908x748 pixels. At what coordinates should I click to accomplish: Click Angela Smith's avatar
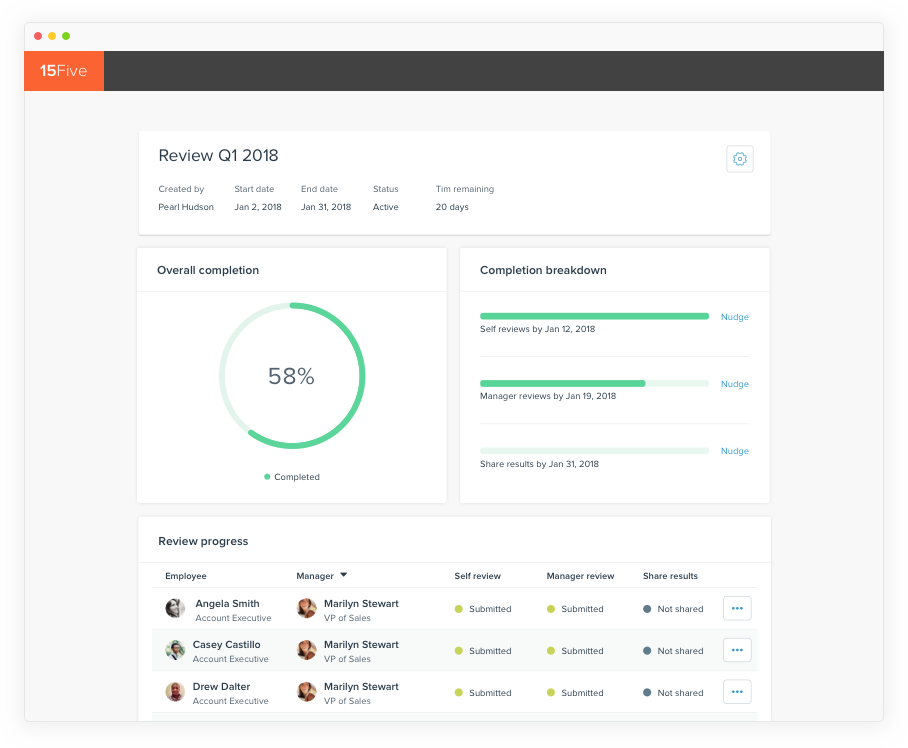click(x=175, y=608)
